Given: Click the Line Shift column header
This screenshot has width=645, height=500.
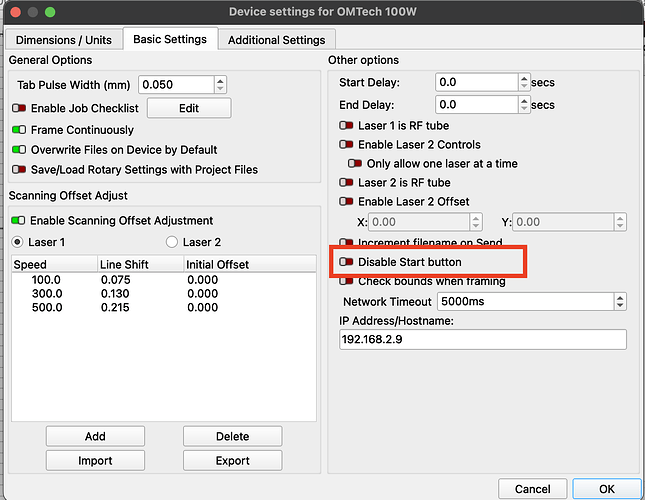Looking at the screenshot, I should pos(140,264).
